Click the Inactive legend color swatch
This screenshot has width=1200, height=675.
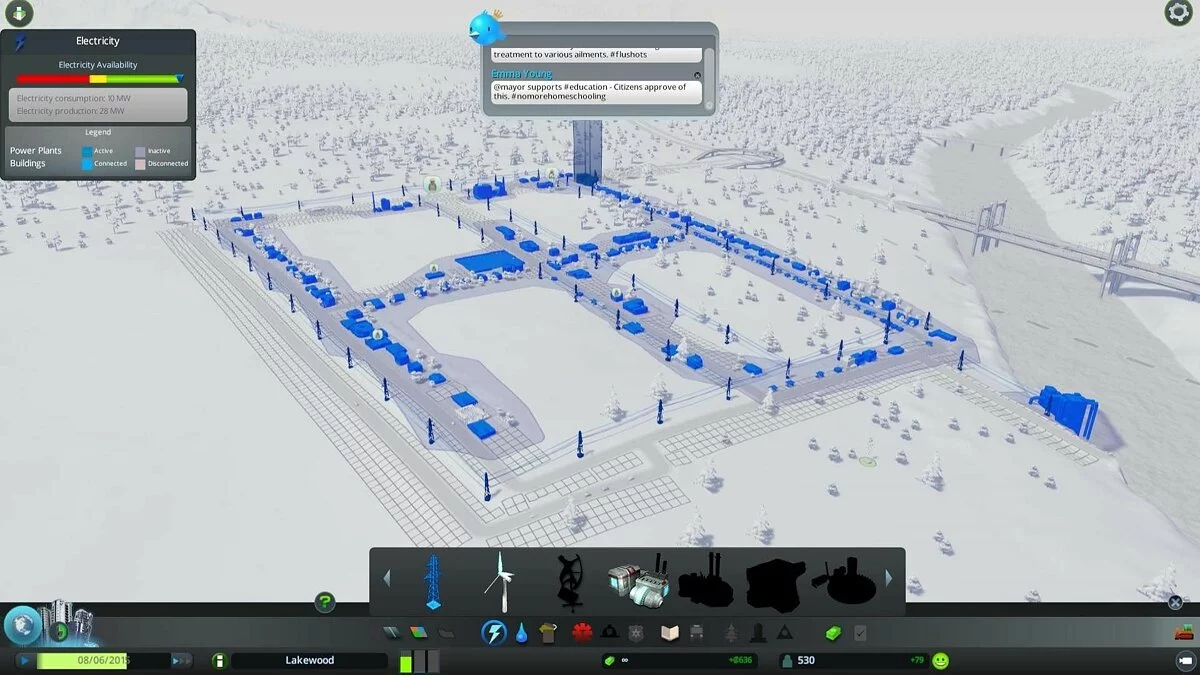pyautogui.click(x=140, y=151)
